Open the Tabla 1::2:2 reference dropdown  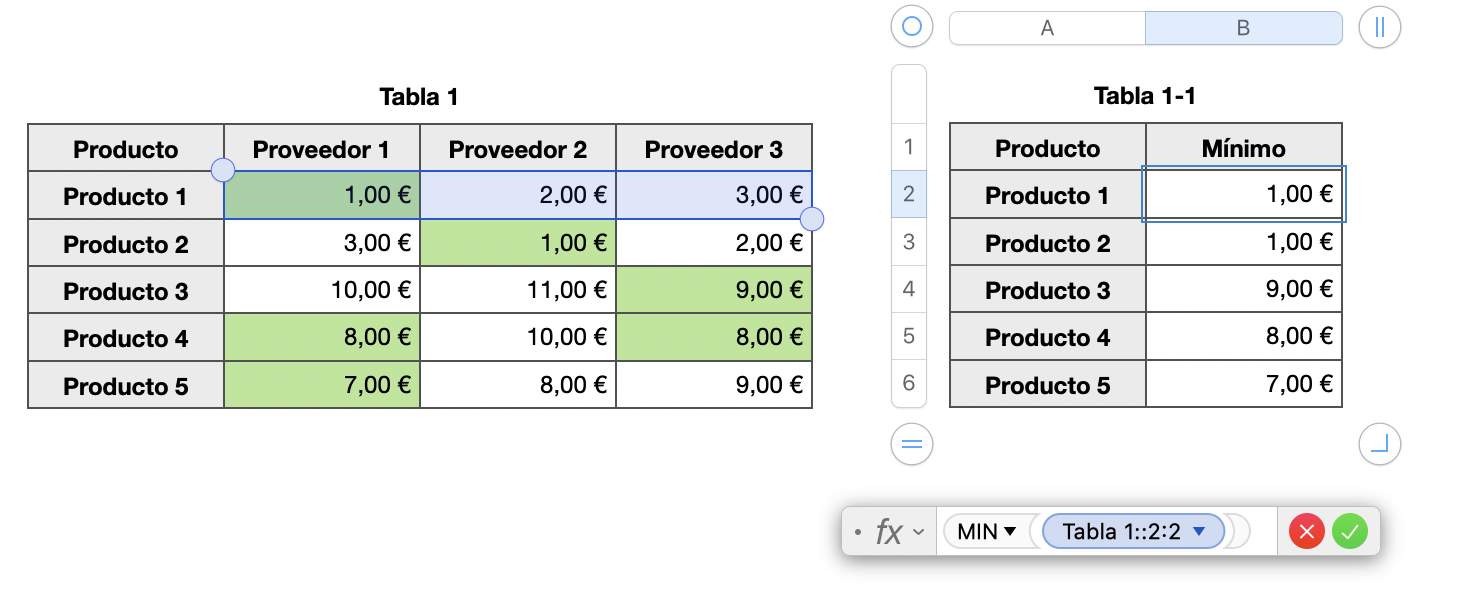click(x=1200, y=531)
